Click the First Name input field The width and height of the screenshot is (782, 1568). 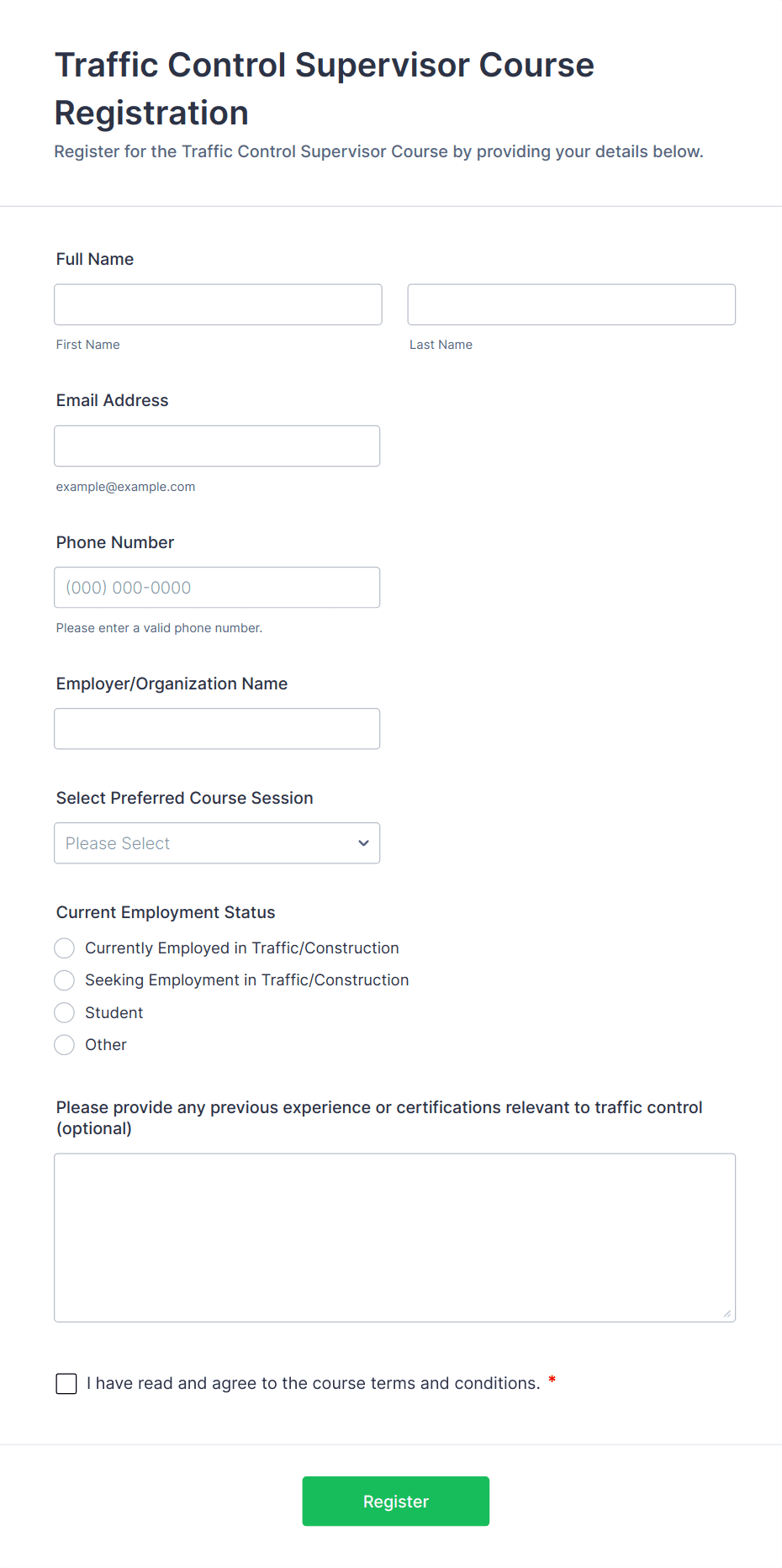coord(218,304)
